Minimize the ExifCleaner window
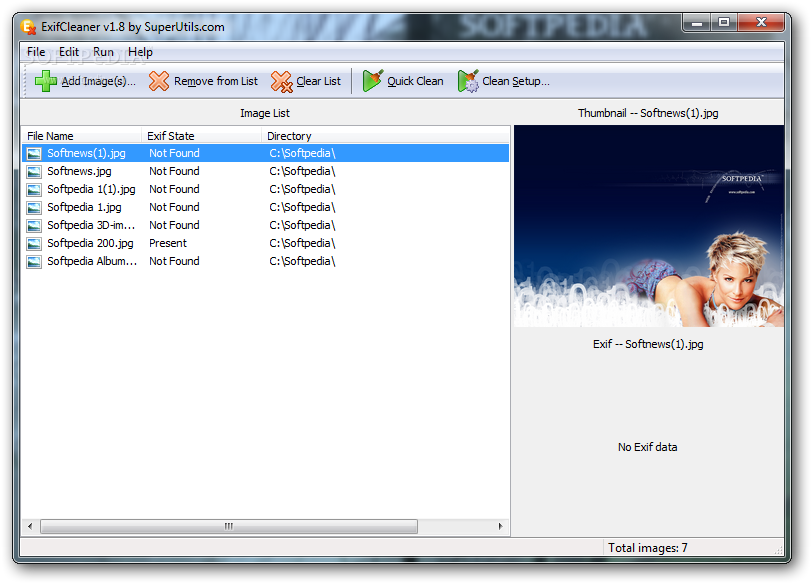Image resolution: width=812 pixels, height=584 pixels. pos(697,23)
